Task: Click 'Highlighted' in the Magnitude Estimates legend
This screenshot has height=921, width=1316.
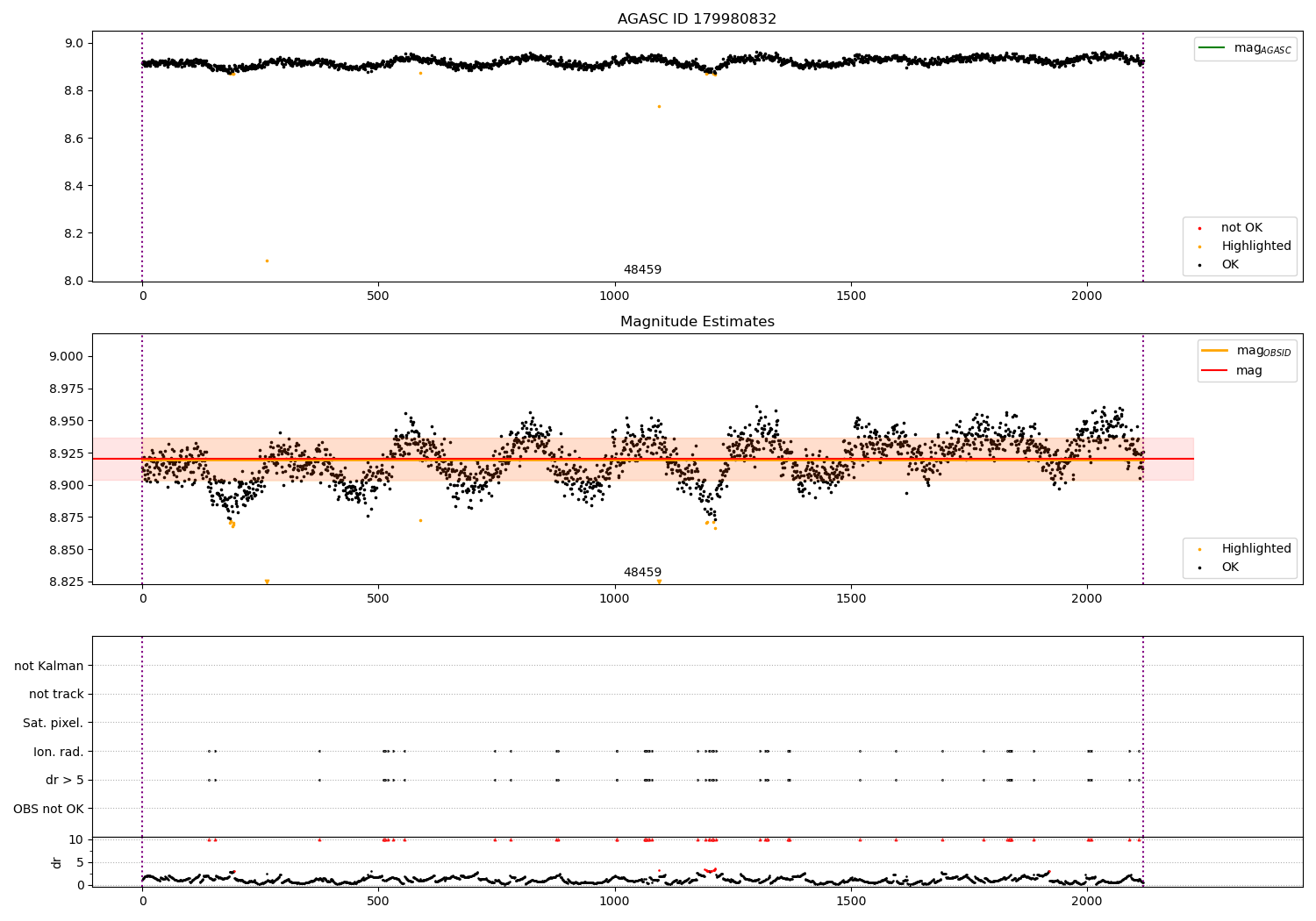Action: click(1255, 549)
